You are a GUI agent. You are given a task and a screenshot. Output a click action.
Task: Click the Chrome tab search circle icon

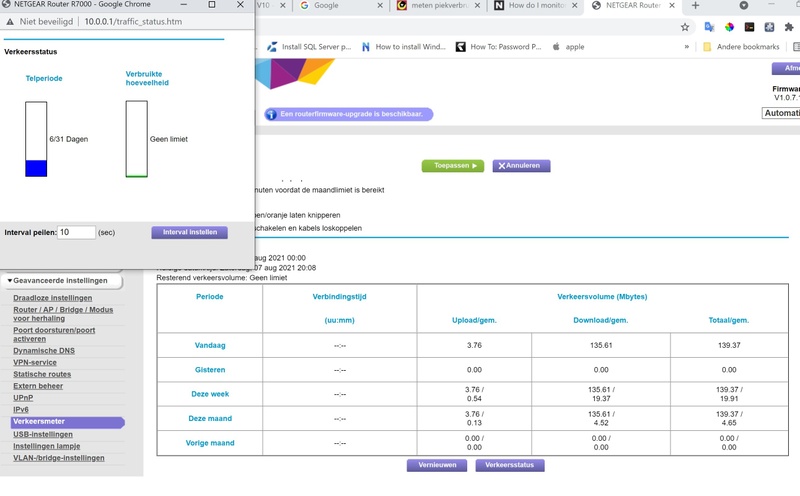tap(744, 6)
